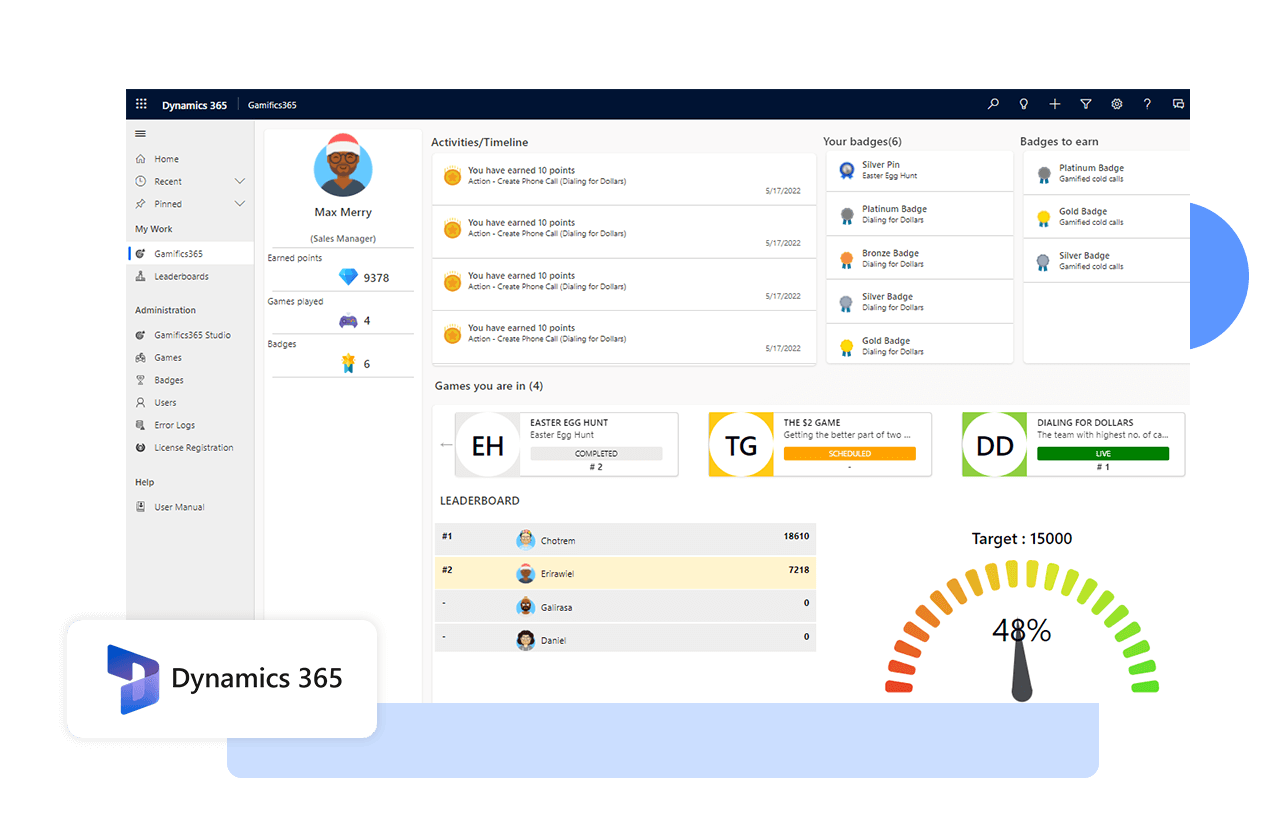
Task: Click the Error Logs icon
Action: 142,425
